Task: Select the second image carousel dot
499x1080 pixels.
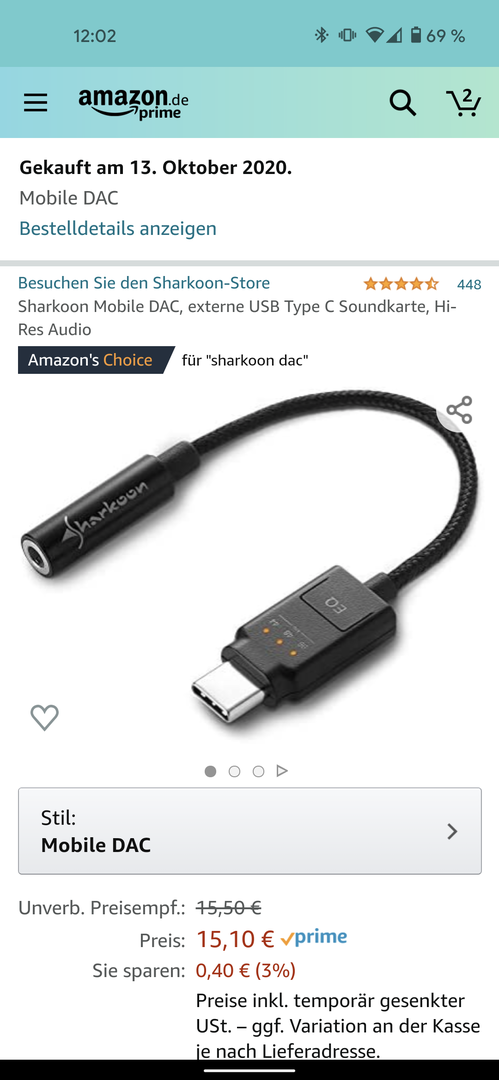Action: pos(234,771)
